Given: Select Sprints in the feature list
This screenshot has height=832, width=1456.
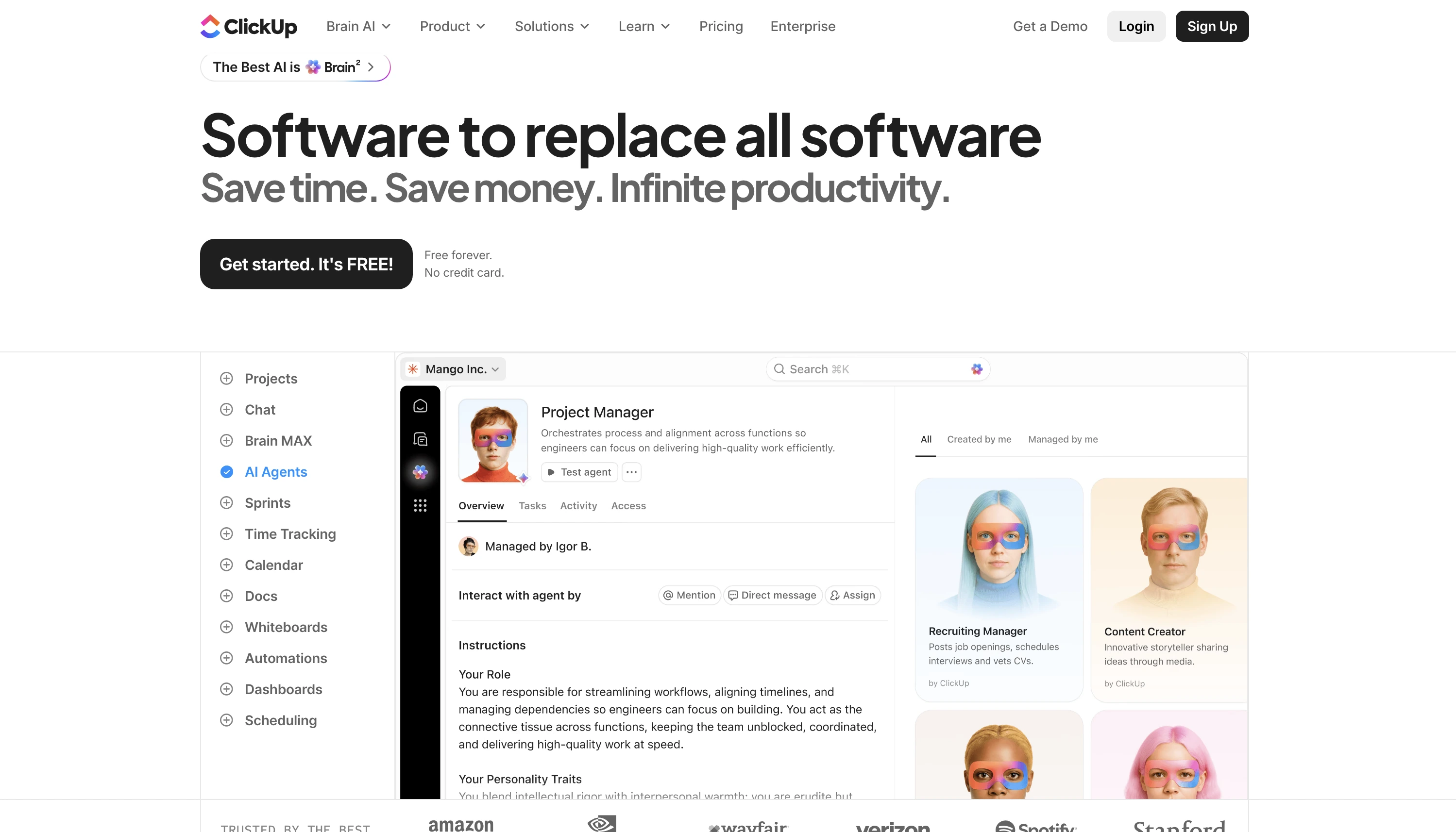Looking at the screenshot, I should tap(268, 503).
